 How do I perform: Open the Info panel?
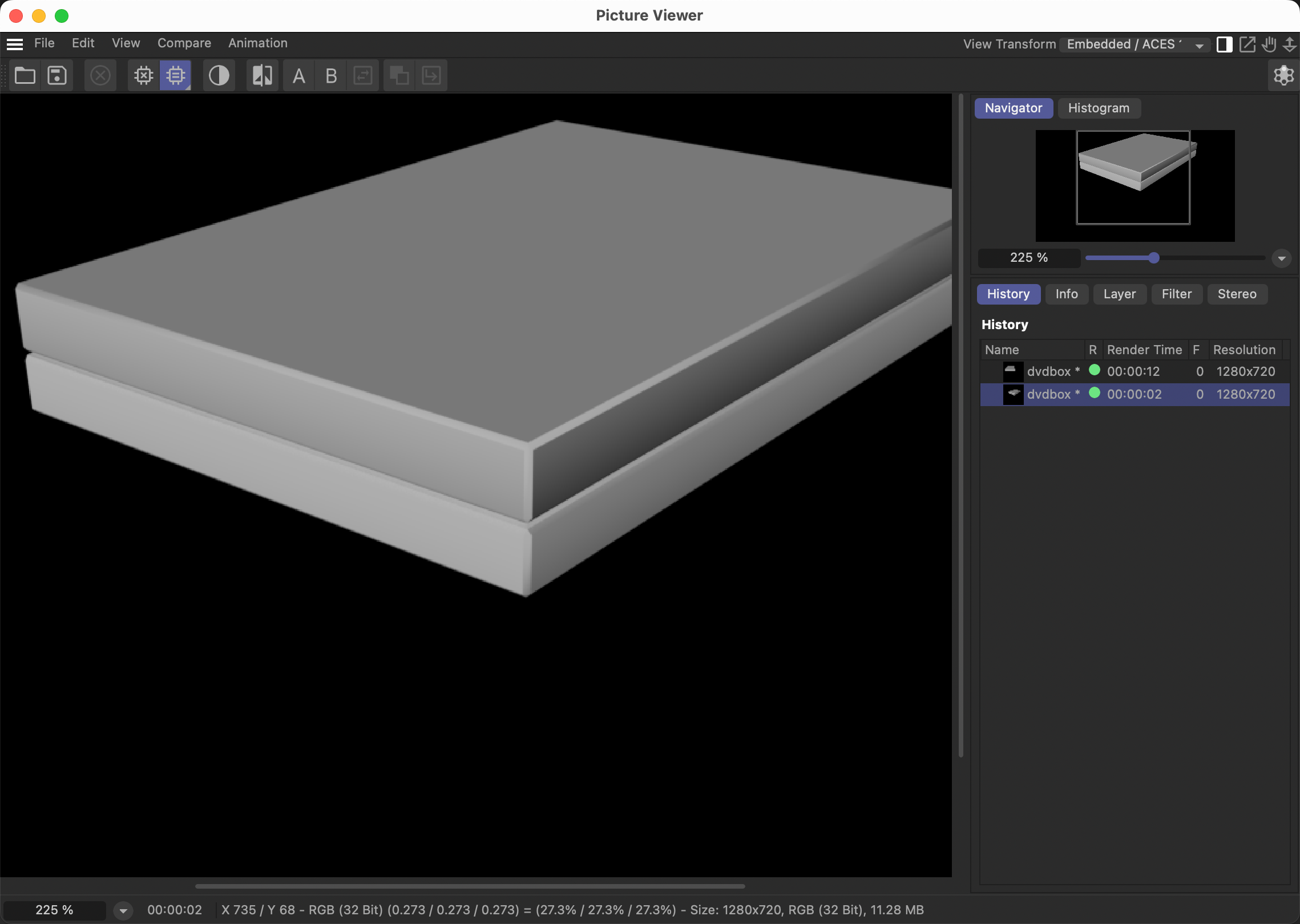pos(1067,294)
